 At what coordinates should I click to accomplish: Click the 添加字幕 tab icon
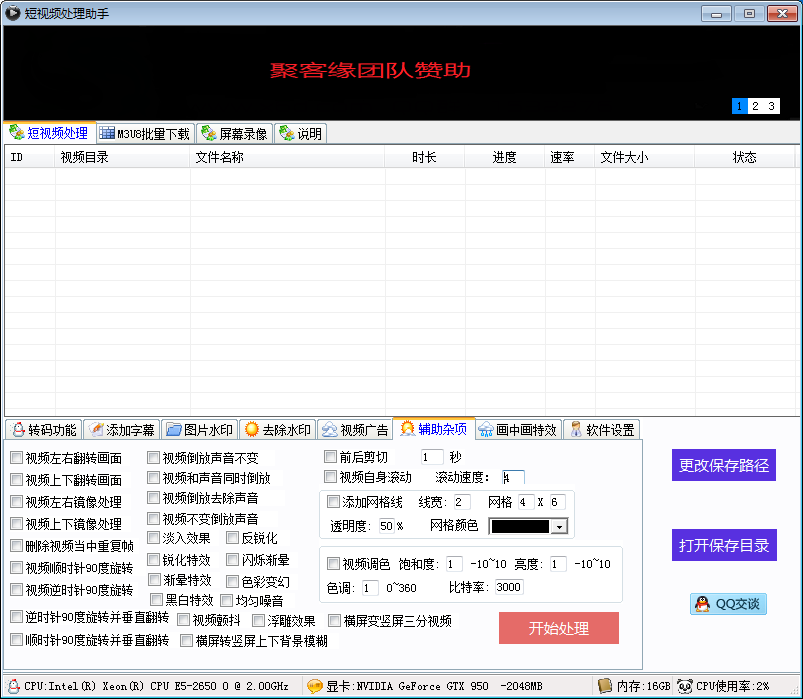96,430
